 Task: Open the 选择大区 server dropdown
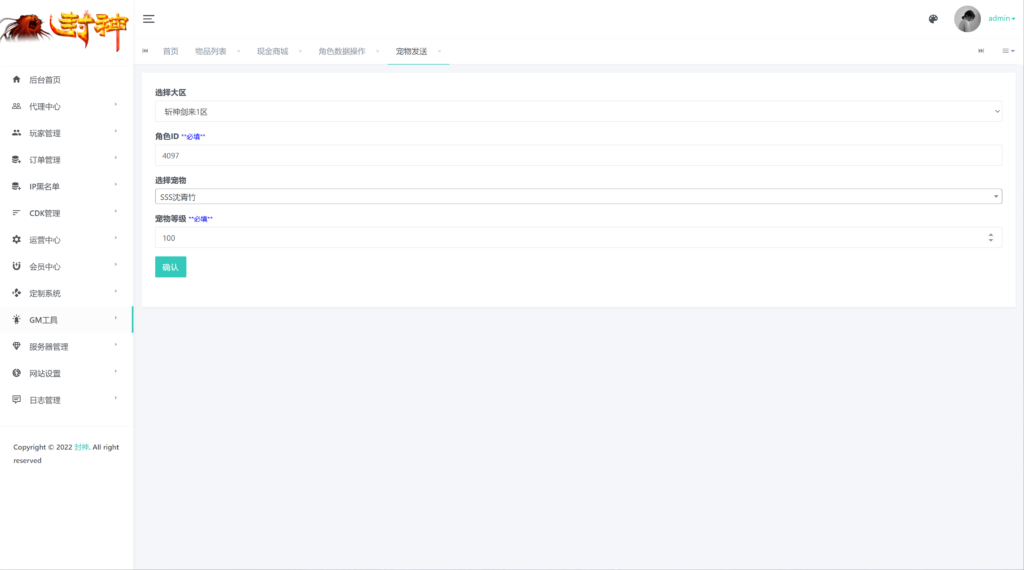(x=578, y=112)
